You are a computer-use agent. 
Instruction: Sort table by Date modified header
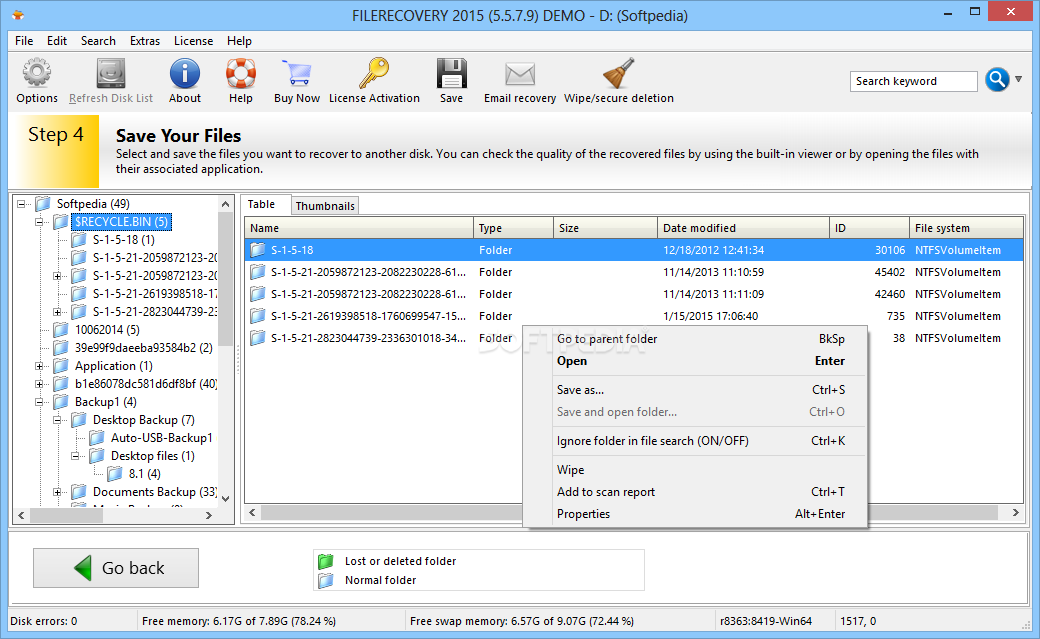(743, 228)
